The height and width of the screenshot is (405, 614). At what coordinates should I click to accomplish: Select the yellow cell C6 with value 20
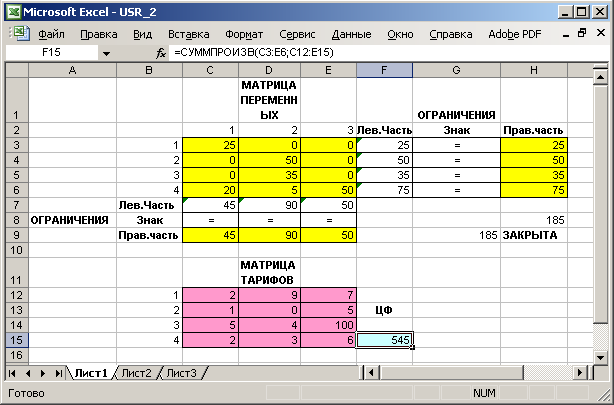click(x=210, y=190)
